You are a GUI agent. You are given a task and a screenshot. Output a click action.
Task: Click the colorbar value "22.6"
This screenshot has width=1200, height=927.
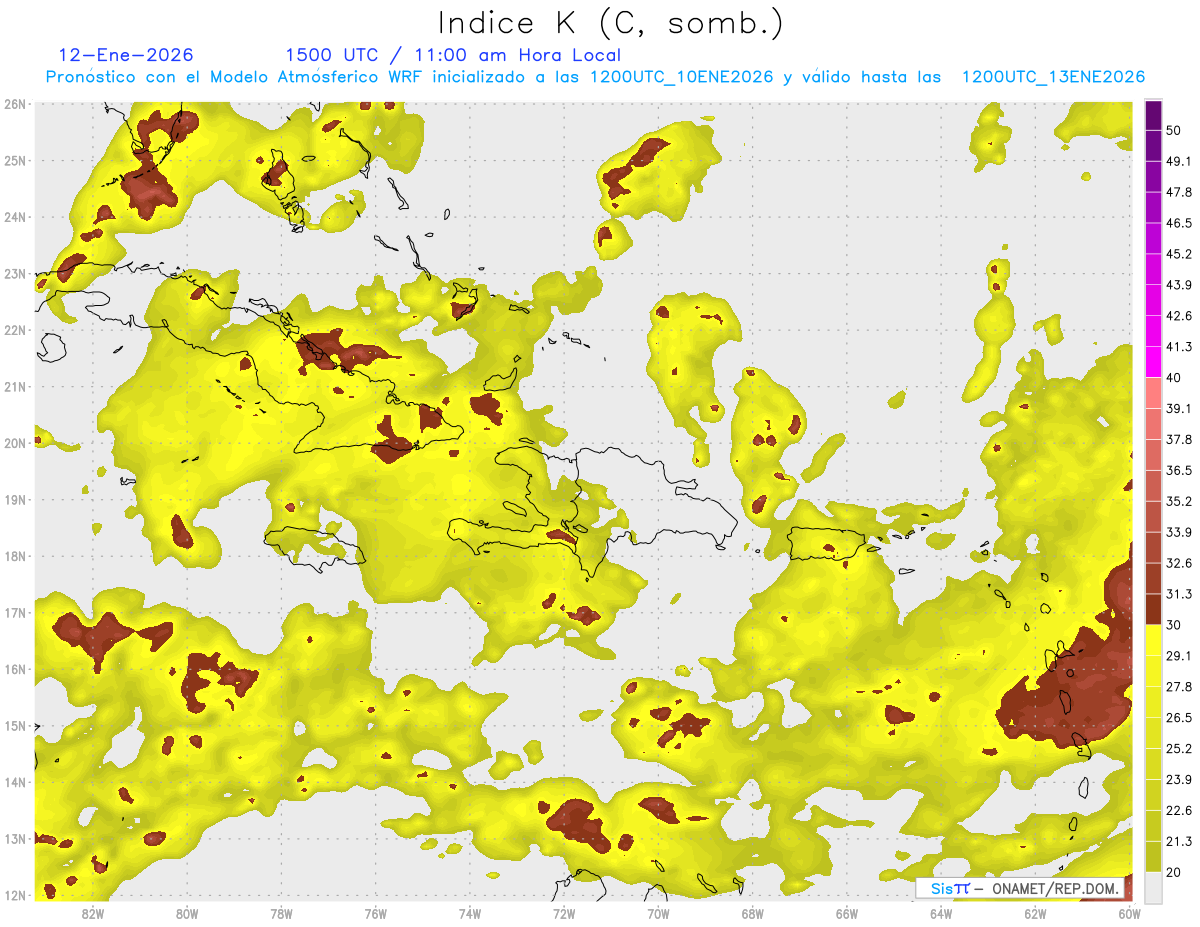(1179, 811)
